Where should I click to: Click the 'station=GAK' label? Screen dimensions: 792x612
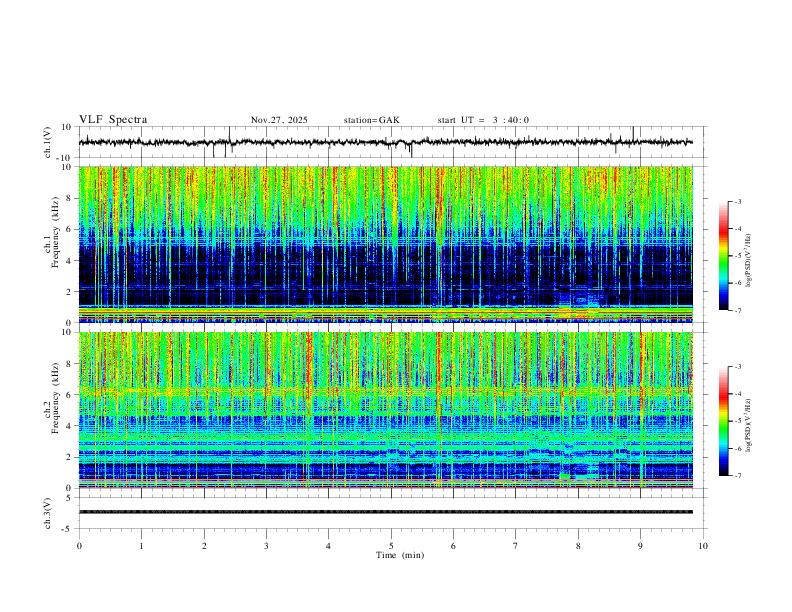(x=371, y=120)
